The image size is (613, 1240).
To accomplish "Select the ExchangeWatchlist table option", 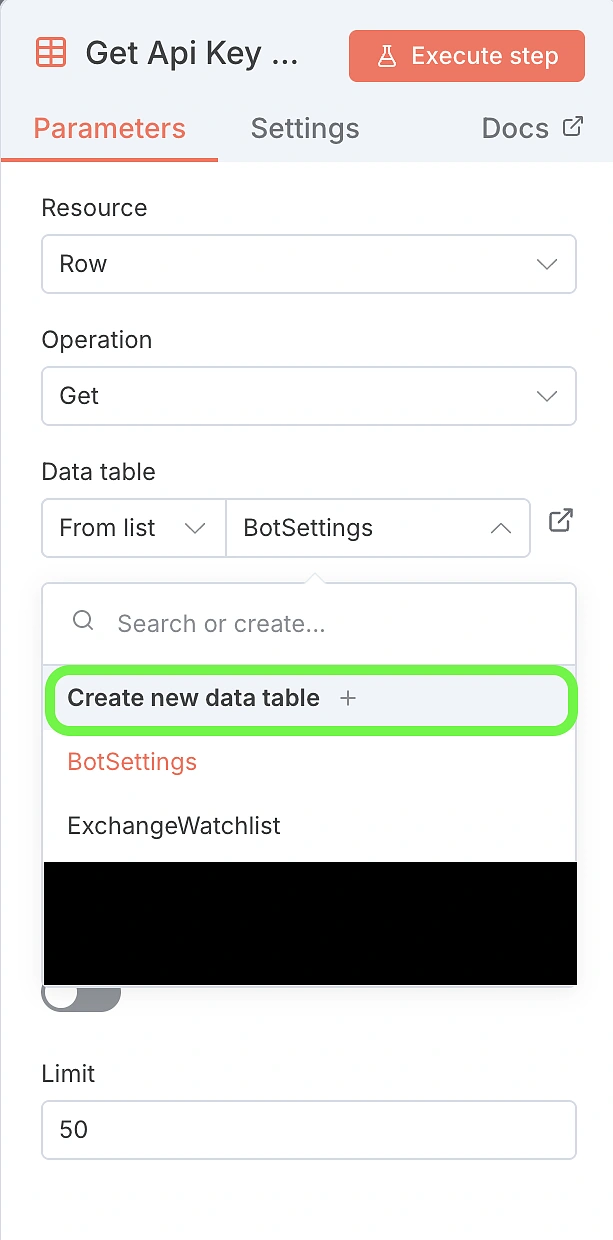I will click(173, 826).
